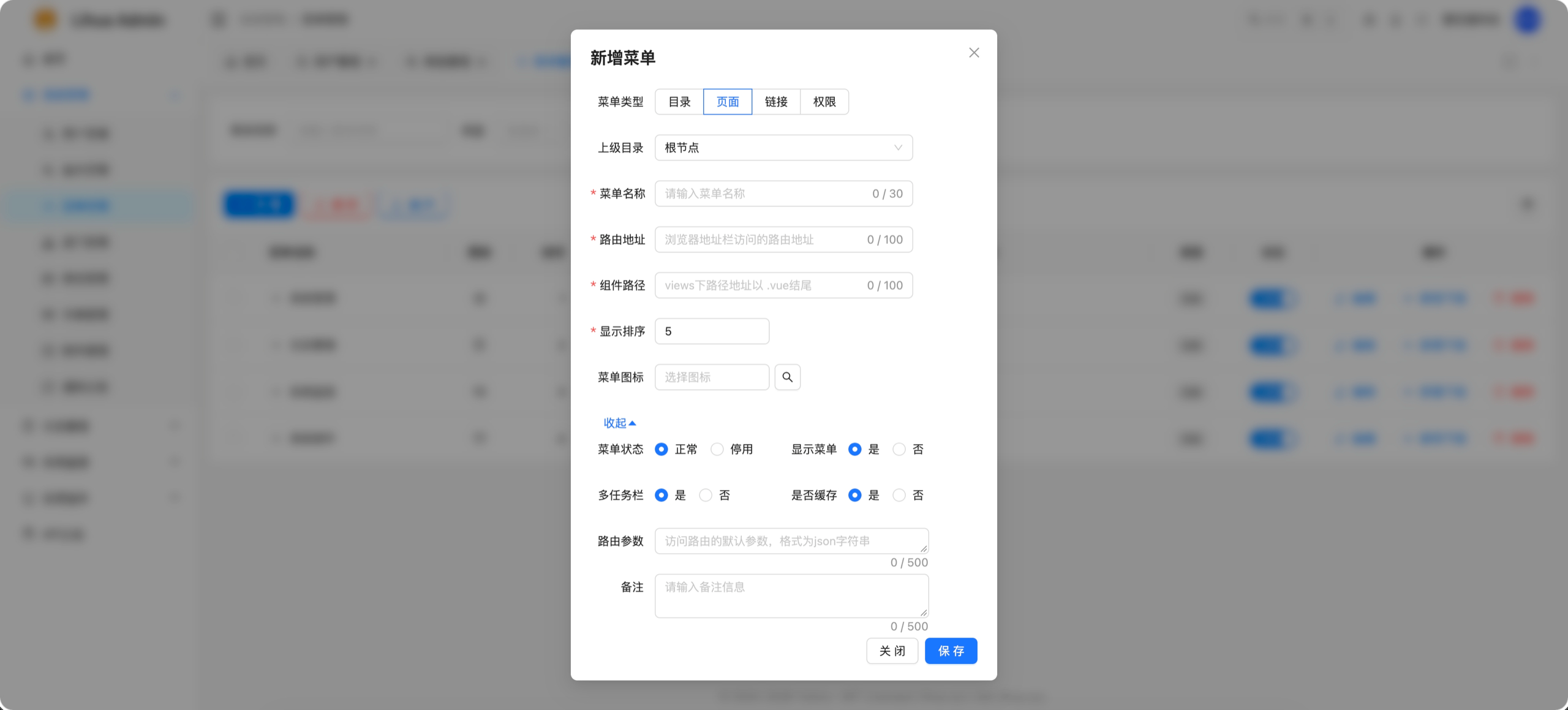Click the 路由参数 textarea
Image resolution: width=1568 pixels, height=710 pixels.
792,542
